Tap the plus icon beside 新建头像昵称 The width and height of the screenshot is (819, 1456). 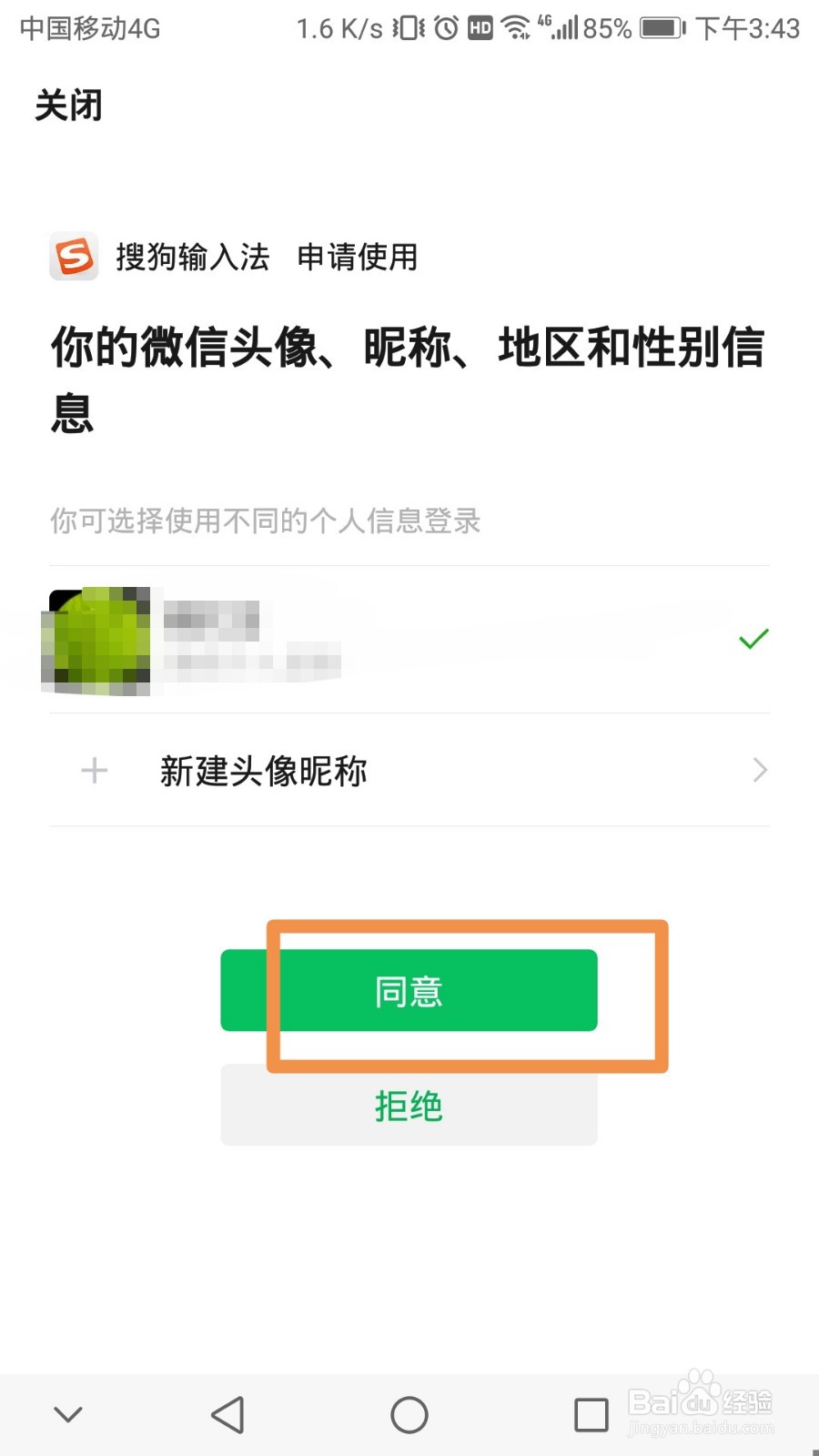coord(95,771)
